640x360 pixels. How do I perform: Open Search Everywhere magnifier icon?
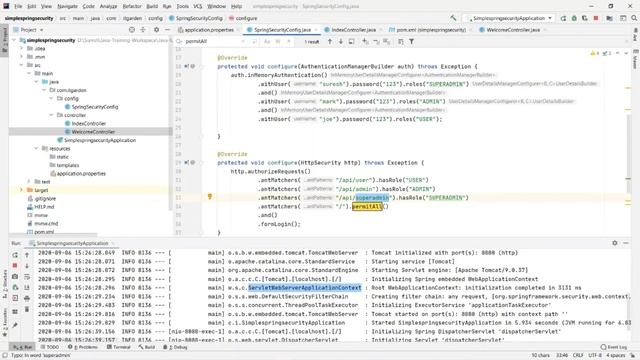634,18
